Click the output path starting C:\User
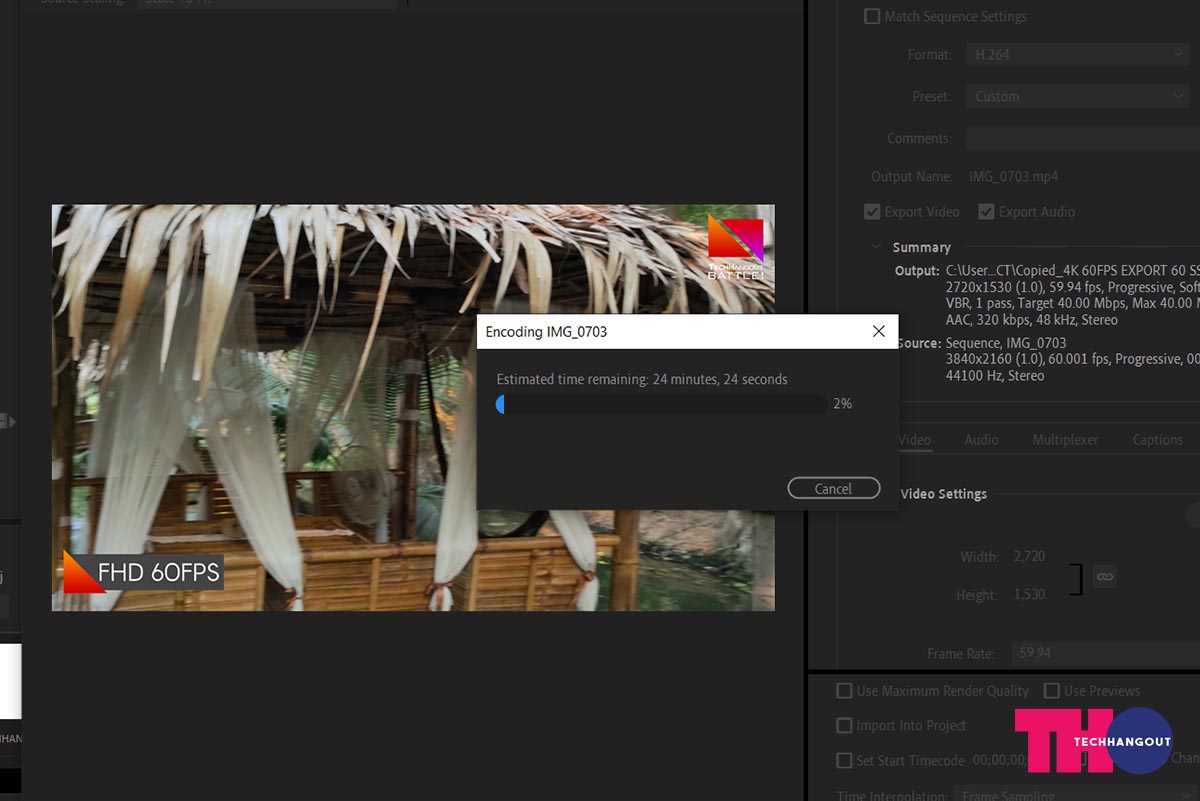Screen dimensions: 1200x801 tap(1071, 271)
